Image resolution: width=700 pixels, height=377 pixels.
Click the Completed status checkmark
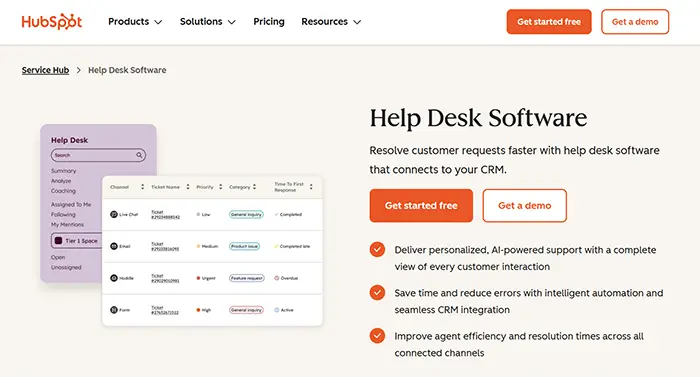[276, 214]
